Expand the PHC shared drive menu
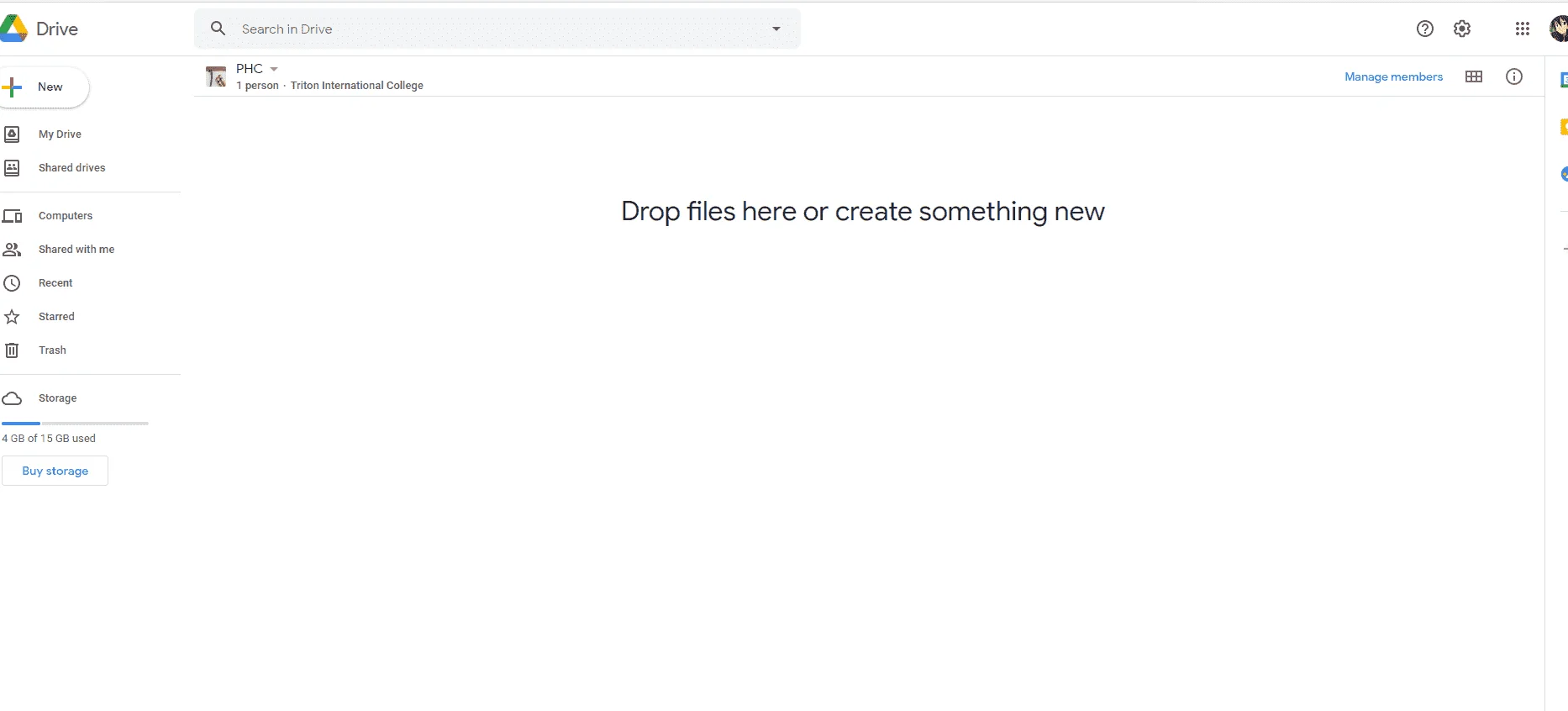Screen dimensions: 1568x711 pyautogui.click(x=274, y=69)
